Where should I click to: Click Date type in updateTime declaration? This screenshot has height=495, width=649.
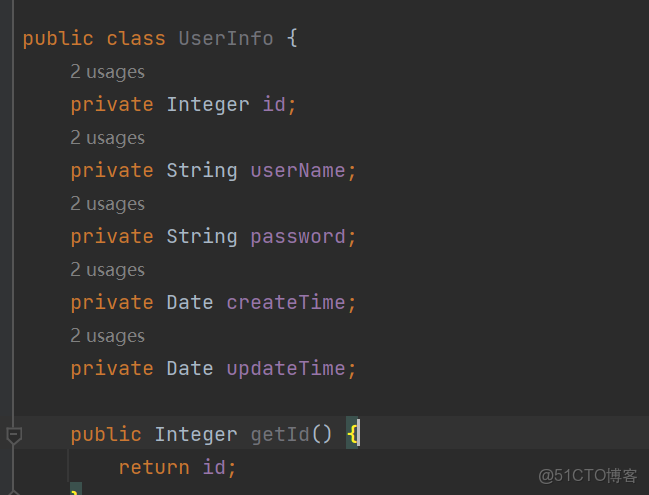coord(190,368)
